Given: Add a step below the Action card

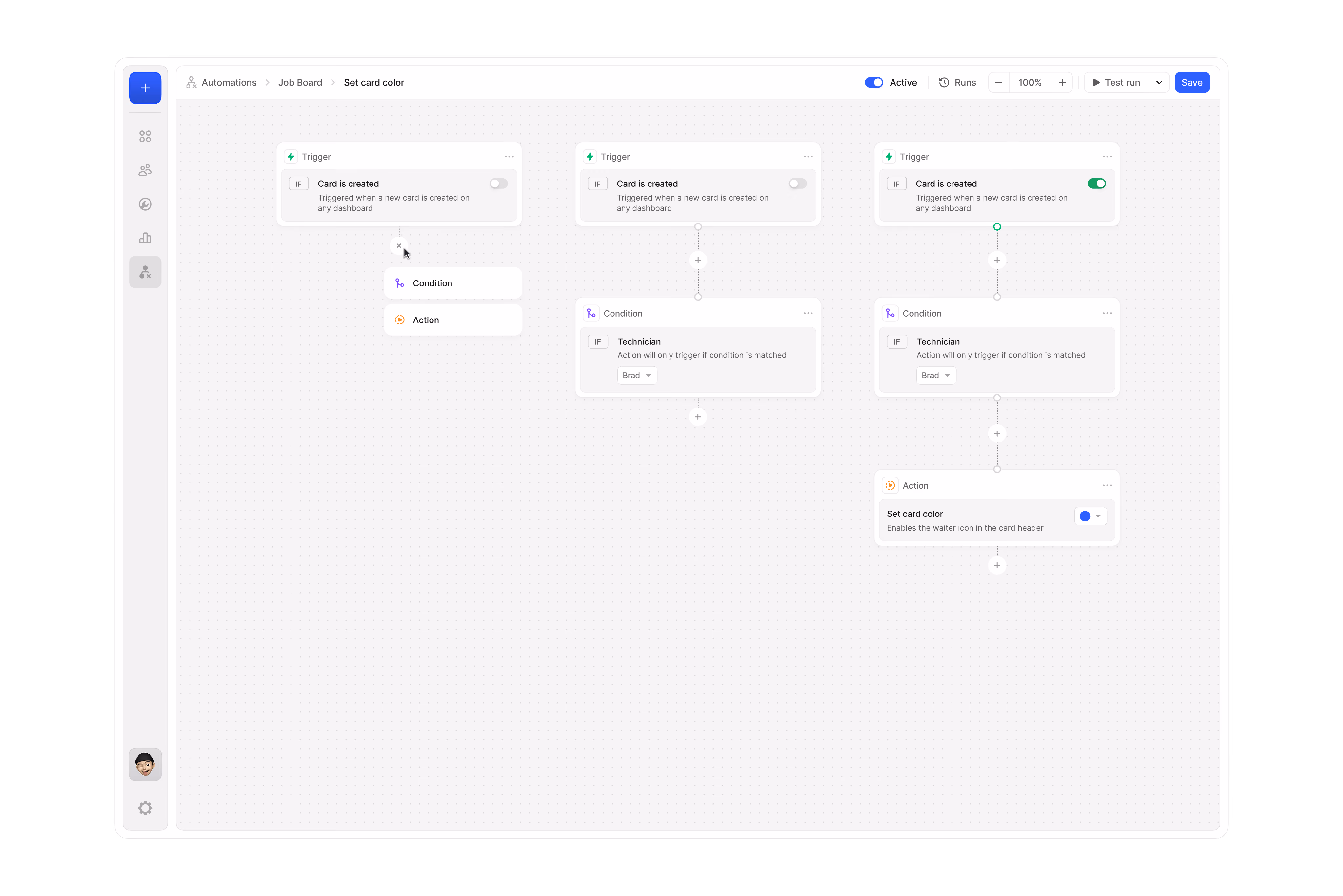Looking at the screenshot, I should tap(997, 566).
